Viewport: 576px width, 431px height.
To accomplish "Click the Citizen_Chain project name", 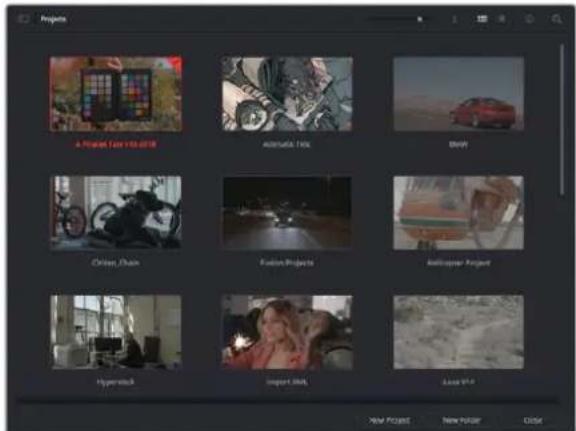I will (116, 263).
